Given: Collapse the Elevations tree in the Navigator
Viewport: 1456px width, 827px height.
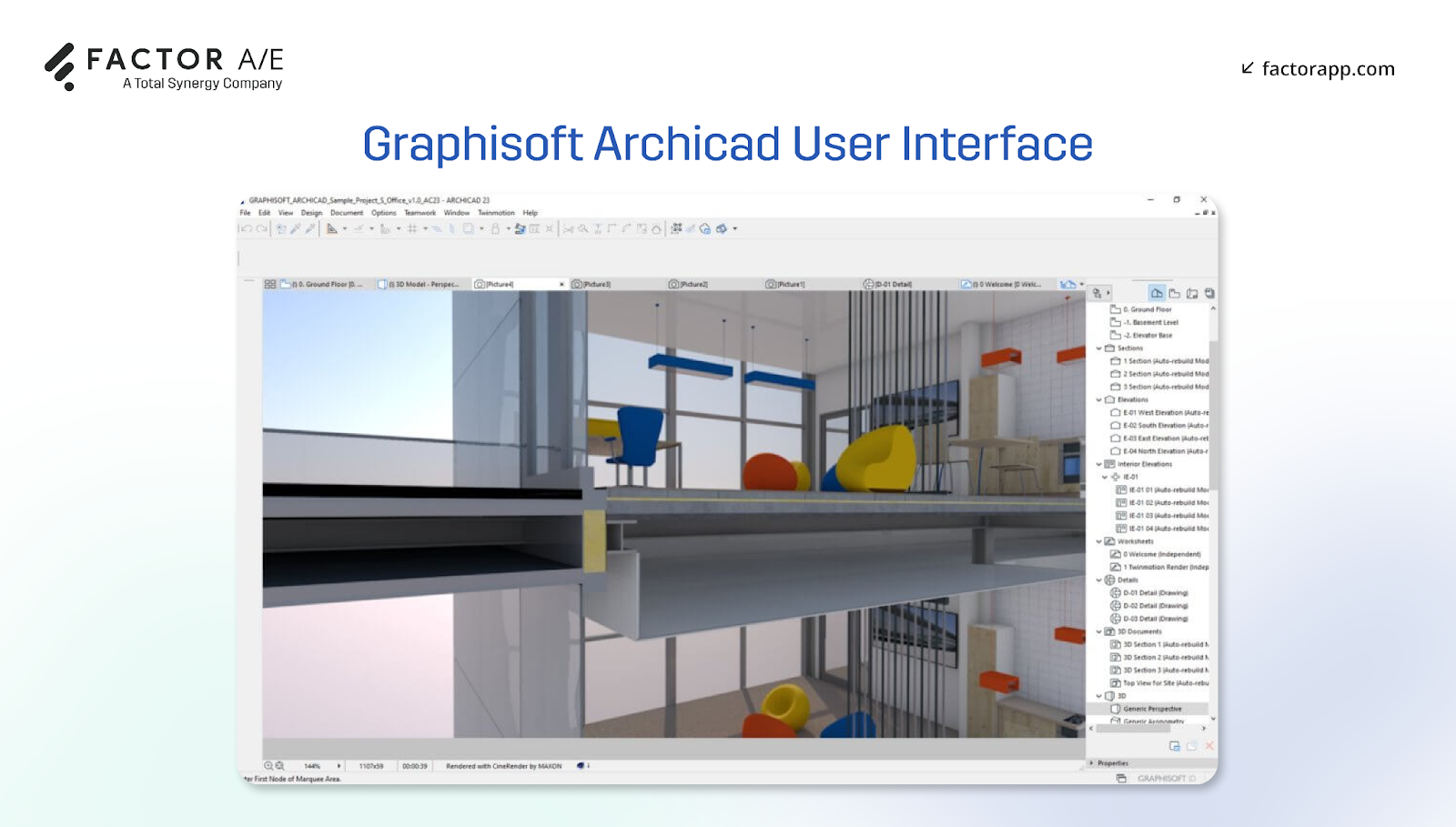Looking at the screenshot, I should (x=1099, y=399).
